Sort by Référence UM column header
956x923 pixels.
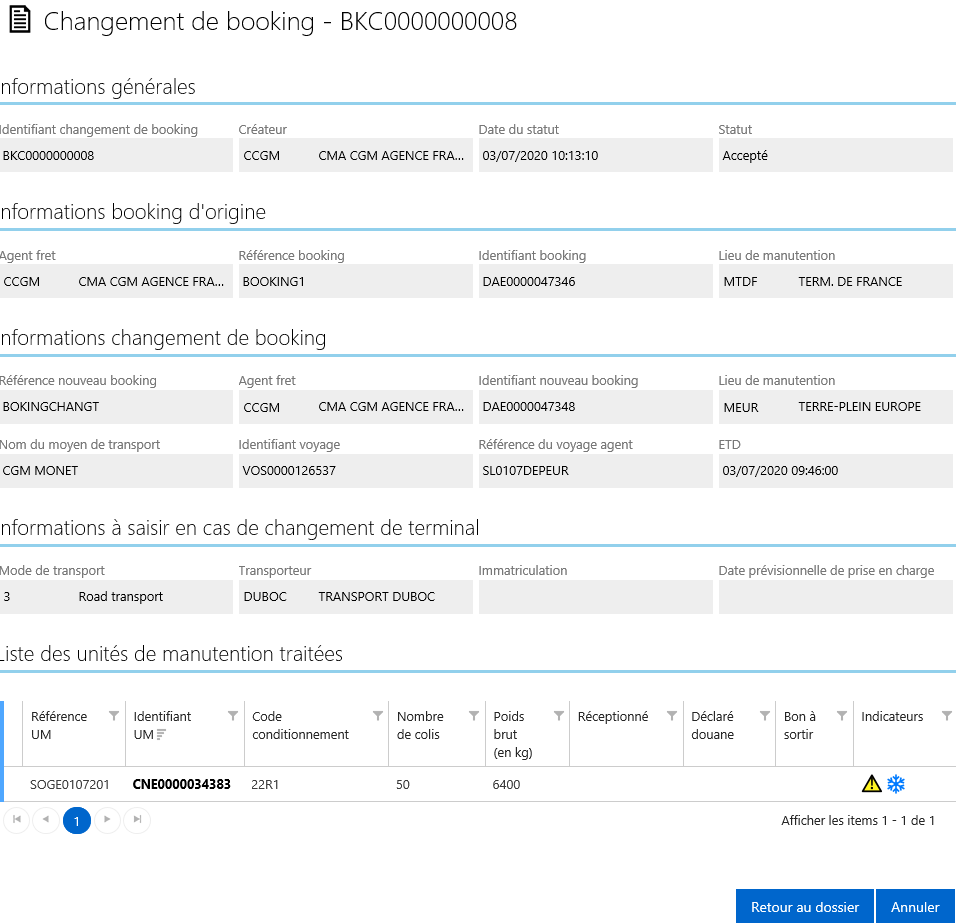[x=59, y=725]
